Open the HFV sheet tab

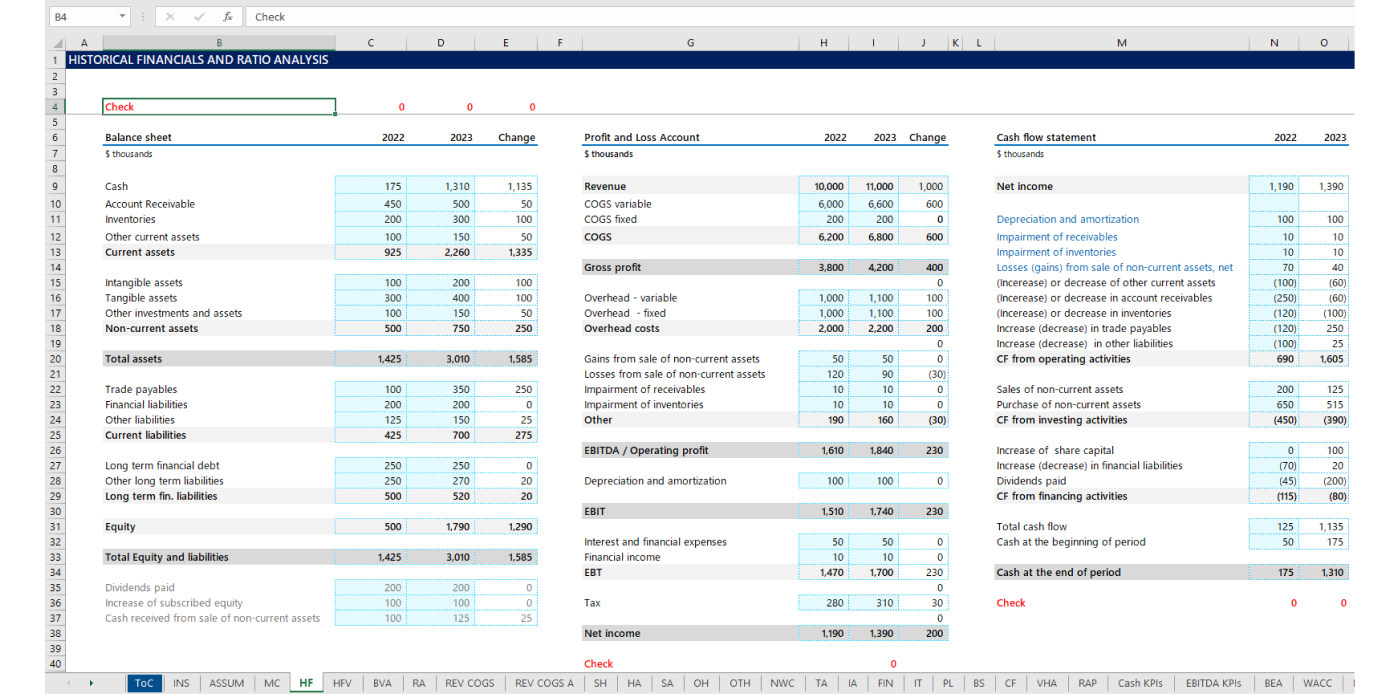(341, 683)
